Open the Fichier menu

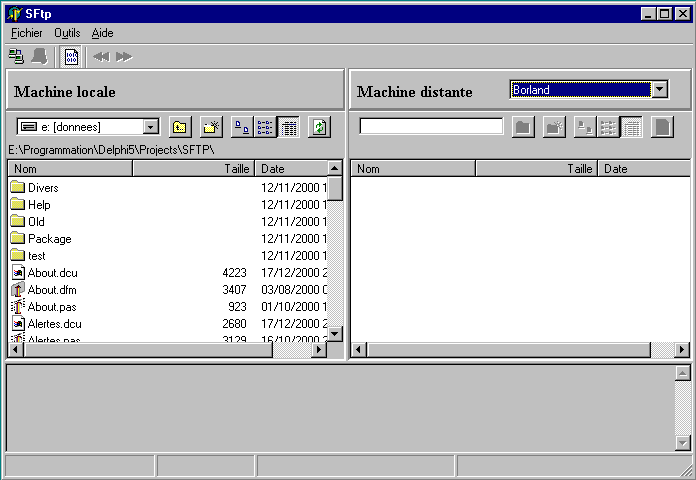(x=26, y=33)
